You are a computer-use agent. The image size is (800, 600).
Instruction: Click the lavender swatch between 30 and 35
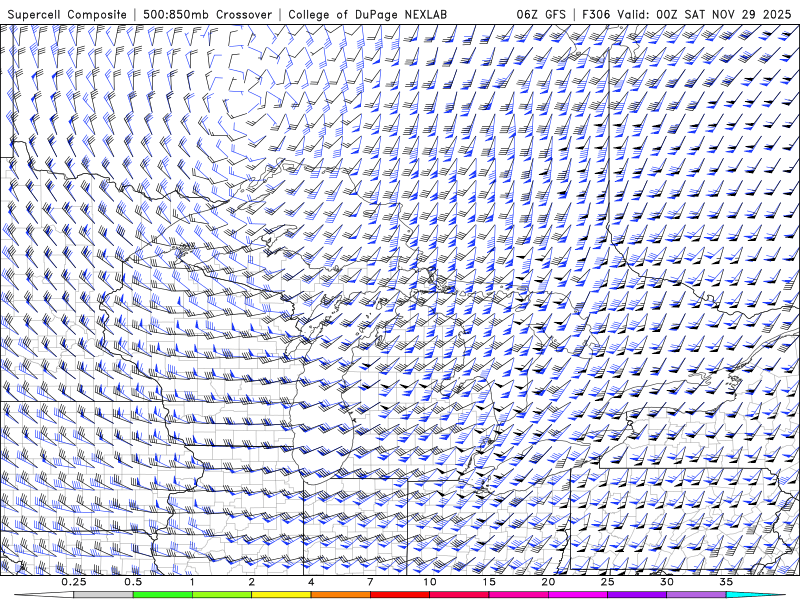point(696,595)
